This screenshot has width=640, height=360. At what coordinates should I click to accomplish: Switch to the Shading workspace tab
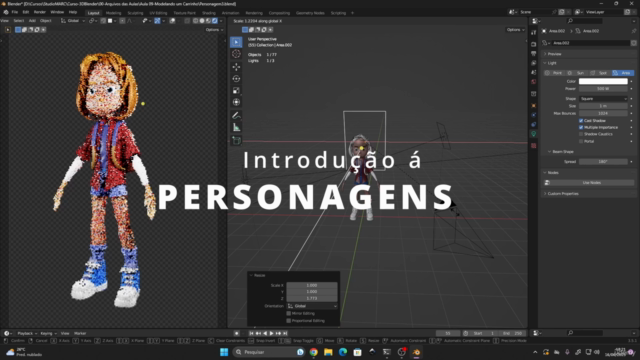point(209,13)
